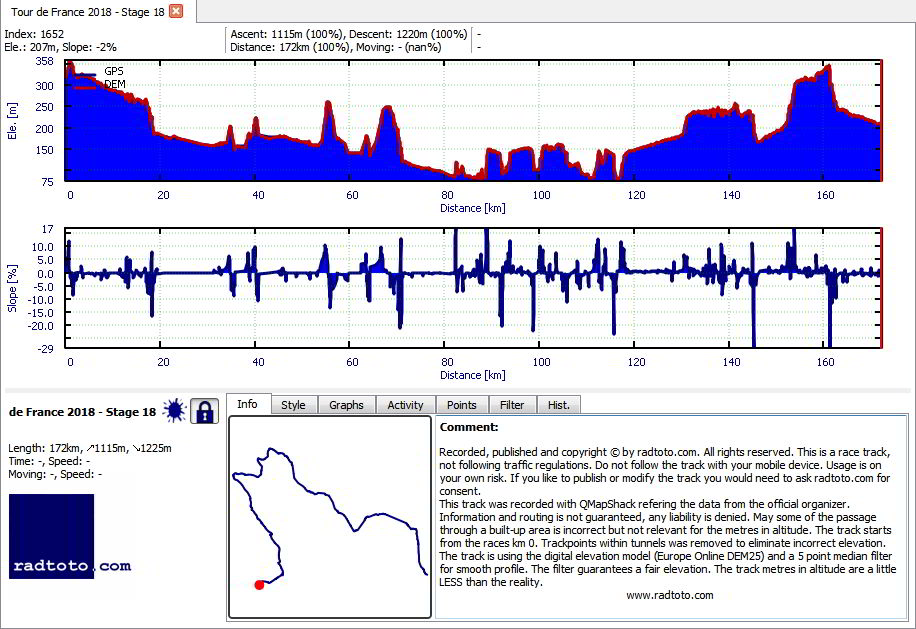Click the red start marker on map preview

(x=259, y=585)
